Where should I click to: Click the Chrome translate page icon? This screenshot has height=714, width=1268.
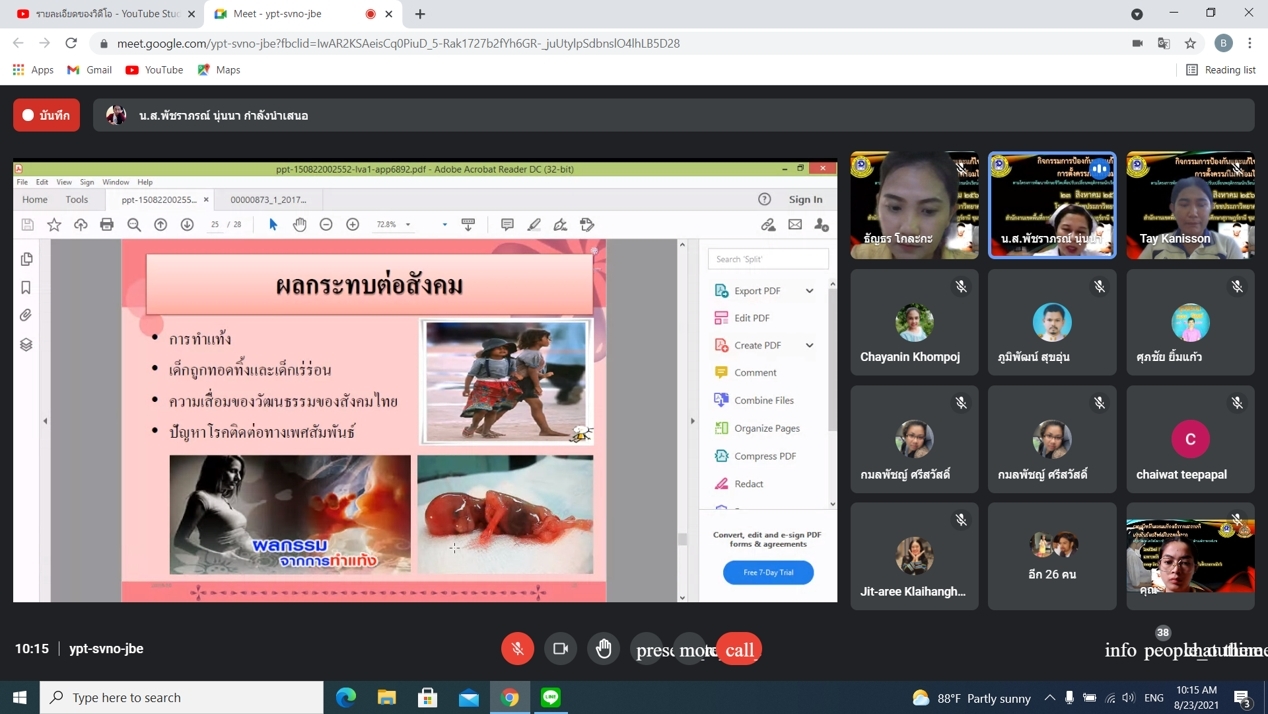click(1164, 43)
